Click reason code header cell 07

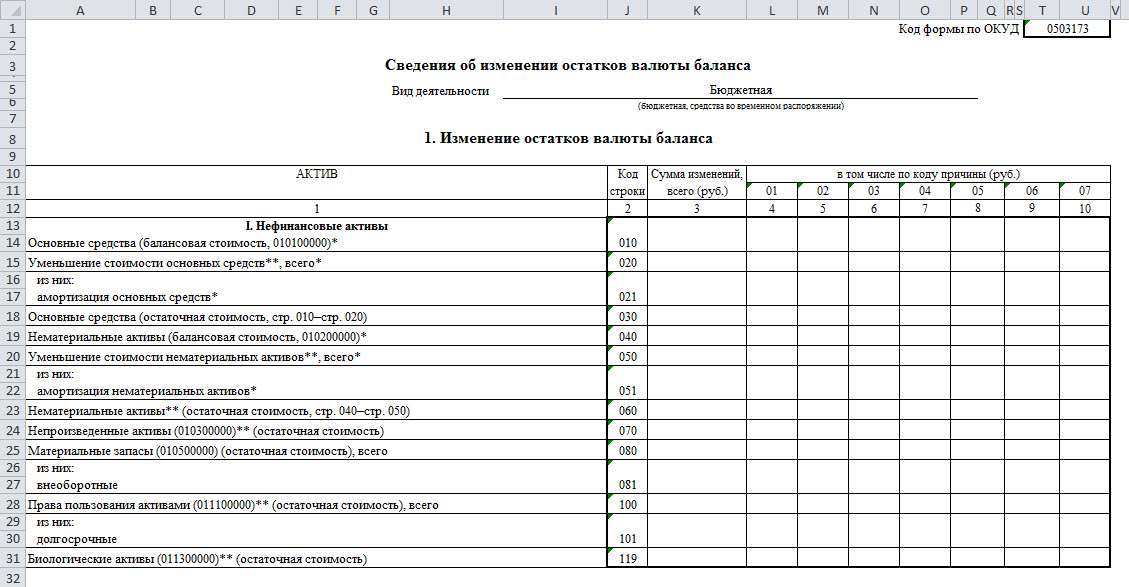[1085, 190]
